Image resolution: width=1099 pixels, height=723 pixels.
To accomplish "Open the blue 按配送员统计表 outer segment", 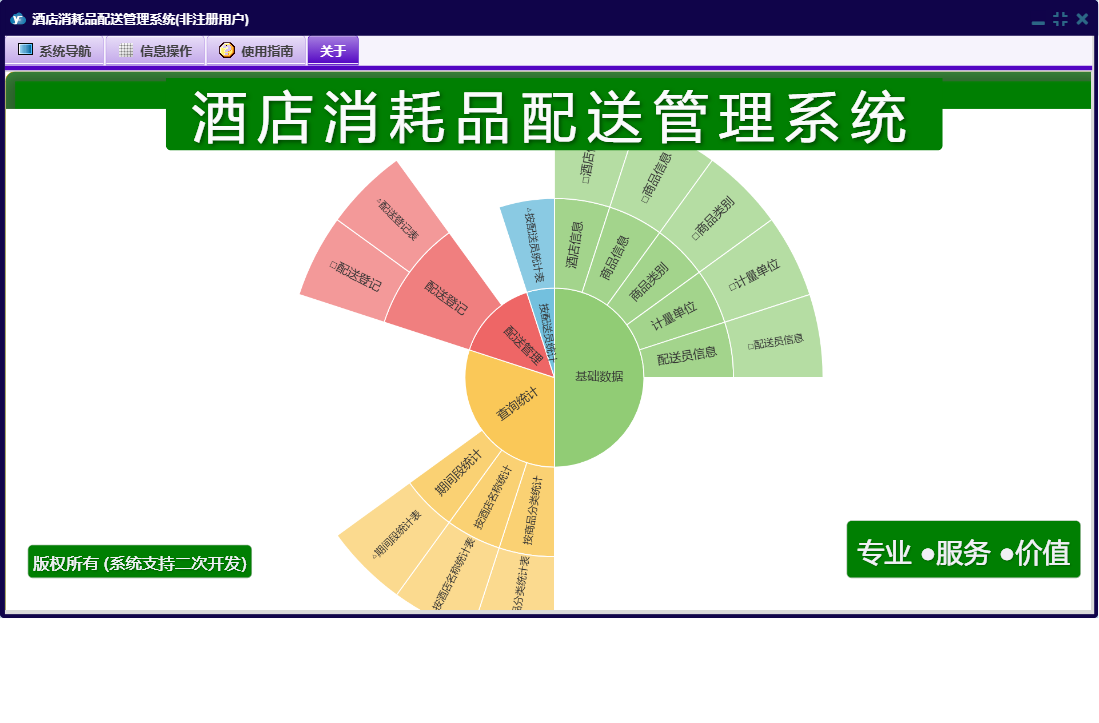I will pos(531,245).
